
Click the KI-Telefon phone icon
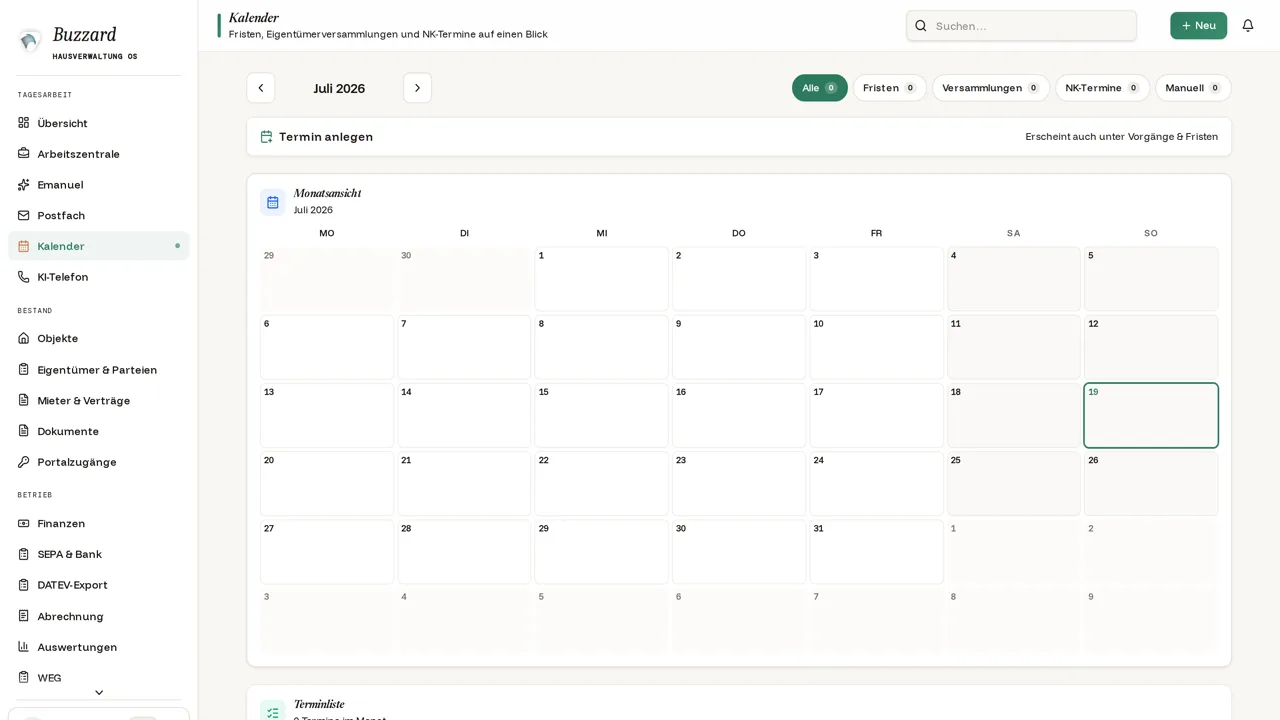pos(24,277)
